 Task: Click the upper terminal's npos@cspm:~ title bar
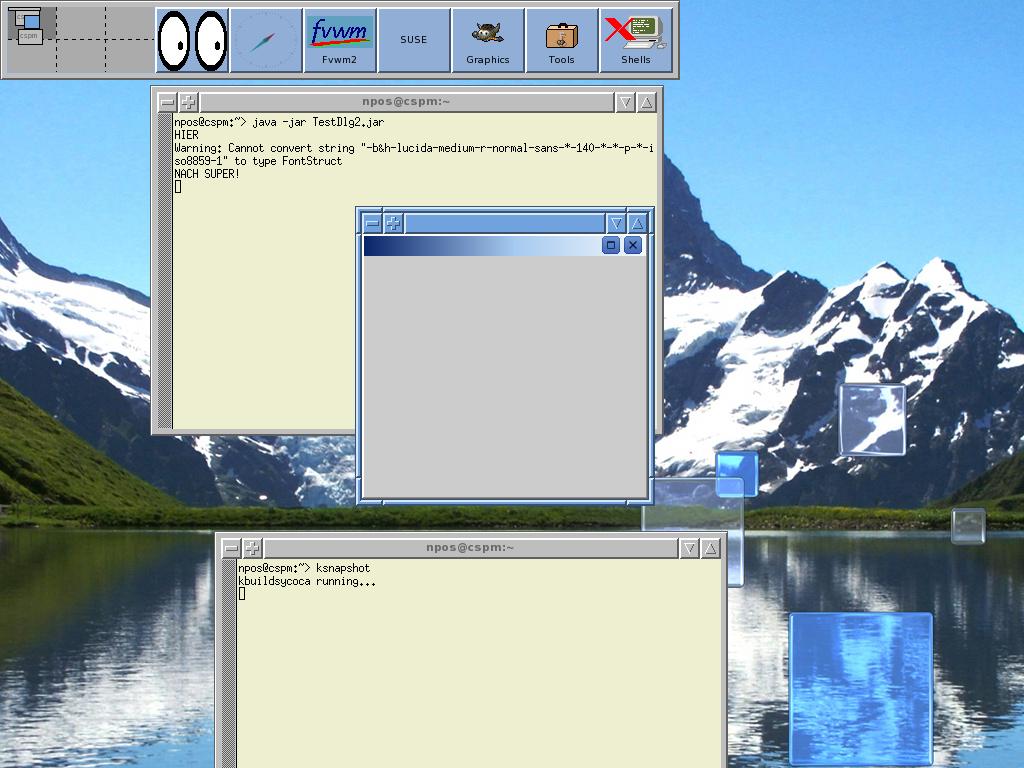pos(406,102)
